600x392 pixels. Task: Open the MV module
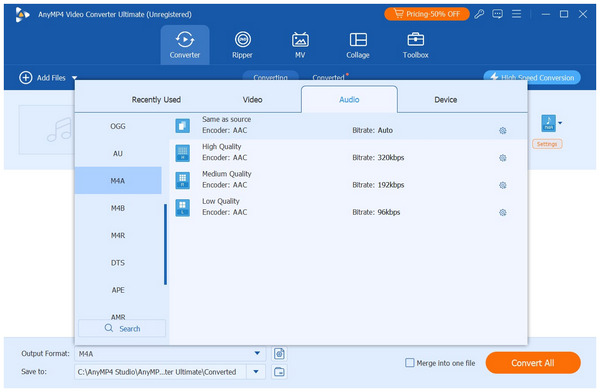pyautogui.click(x=300, y=45)
